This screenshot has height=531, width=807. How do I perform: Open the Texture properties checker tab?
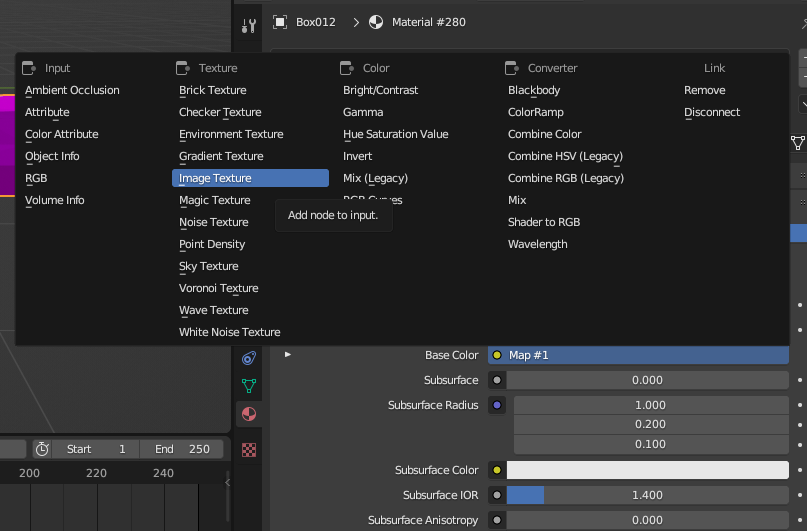point(249,450)
